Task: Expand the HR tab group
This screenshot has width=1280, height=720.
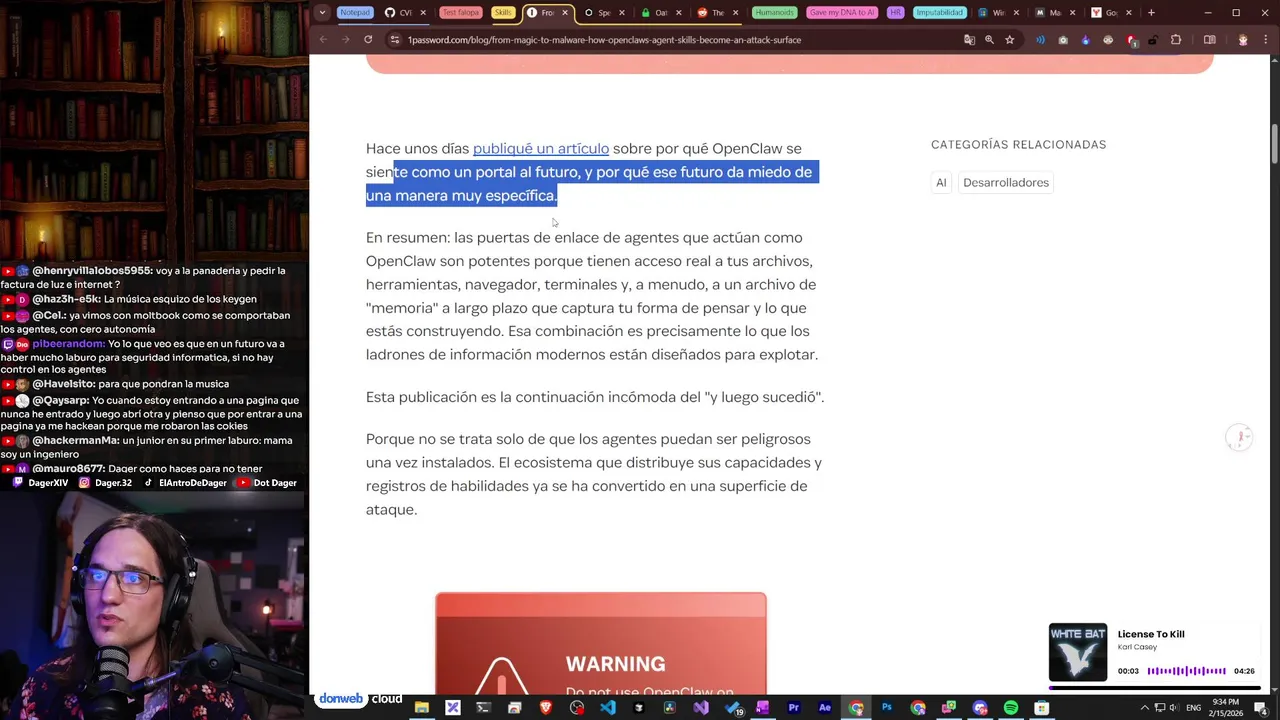Action: coord(895,13)
